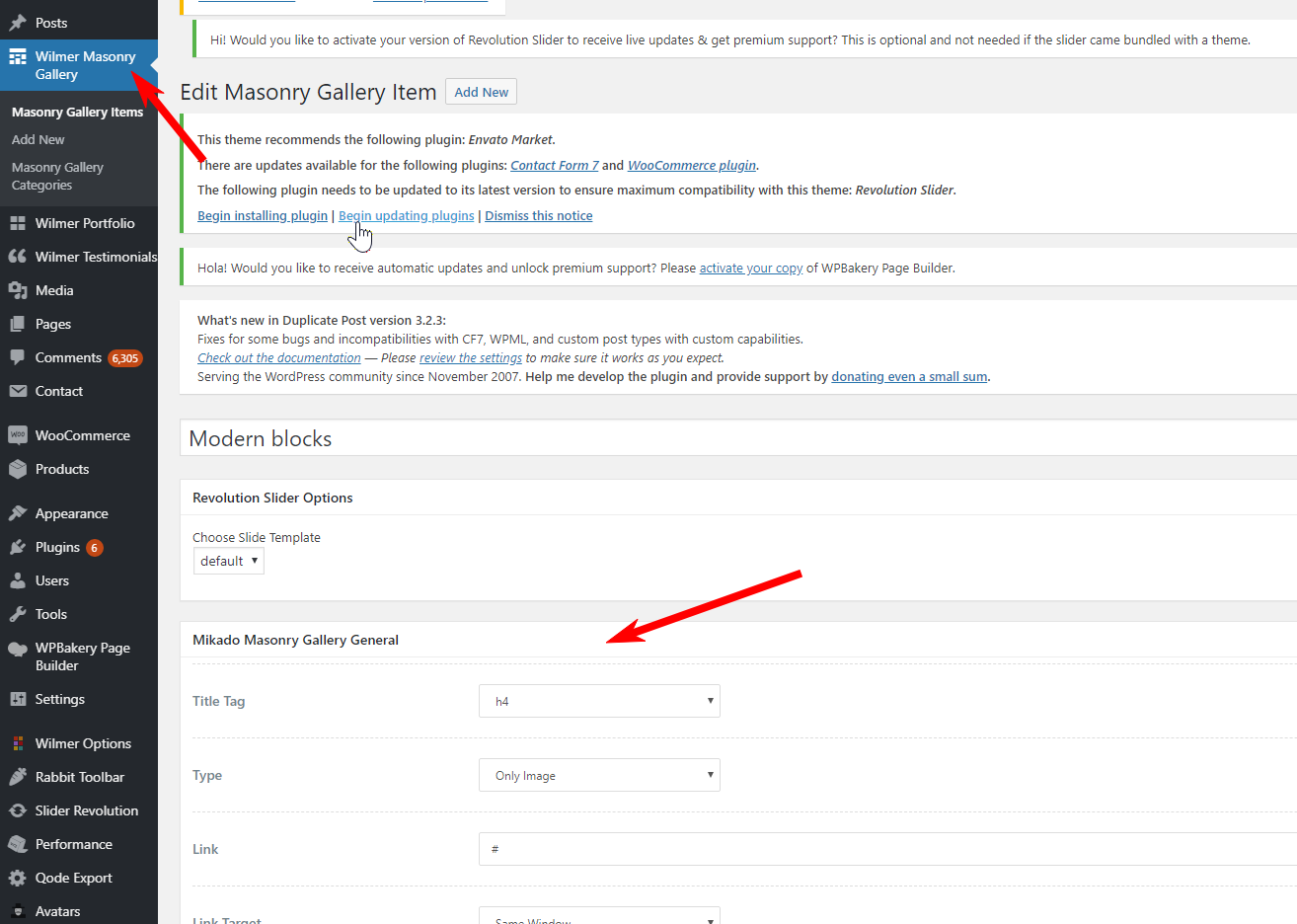
Task: Click the Wilmer Masonry Gallery grid icon
Action: pyautogui.click(x=18, y=56)
